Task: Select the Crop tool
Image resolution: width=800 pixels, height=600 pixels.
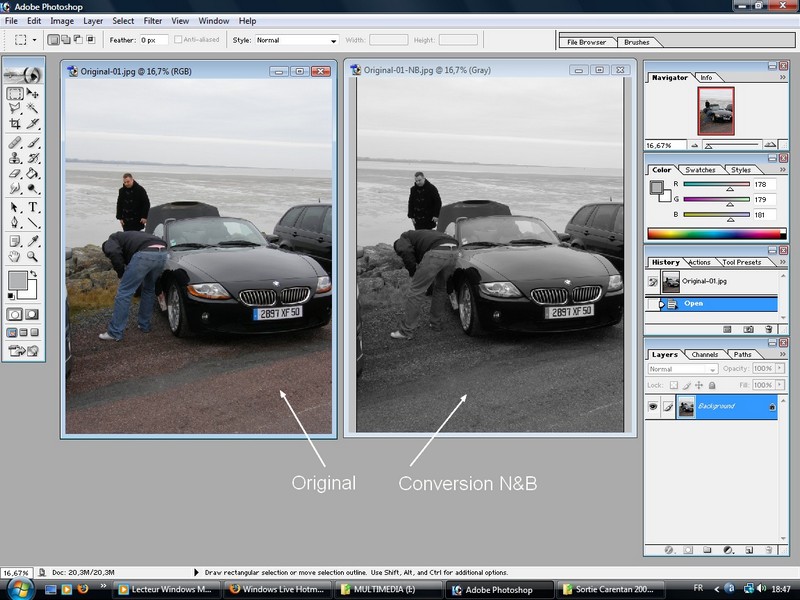Action: tap(15, 123)
